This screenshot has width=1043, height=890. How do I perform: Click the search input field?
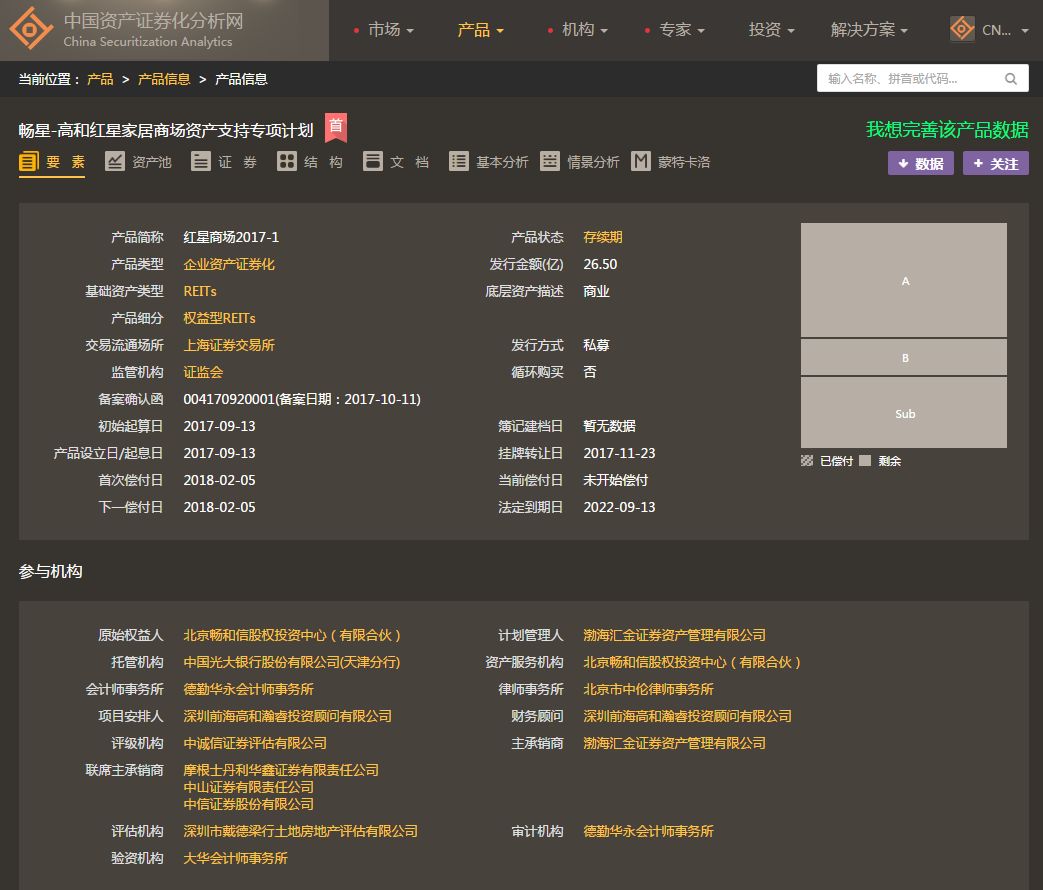(923, 78)
